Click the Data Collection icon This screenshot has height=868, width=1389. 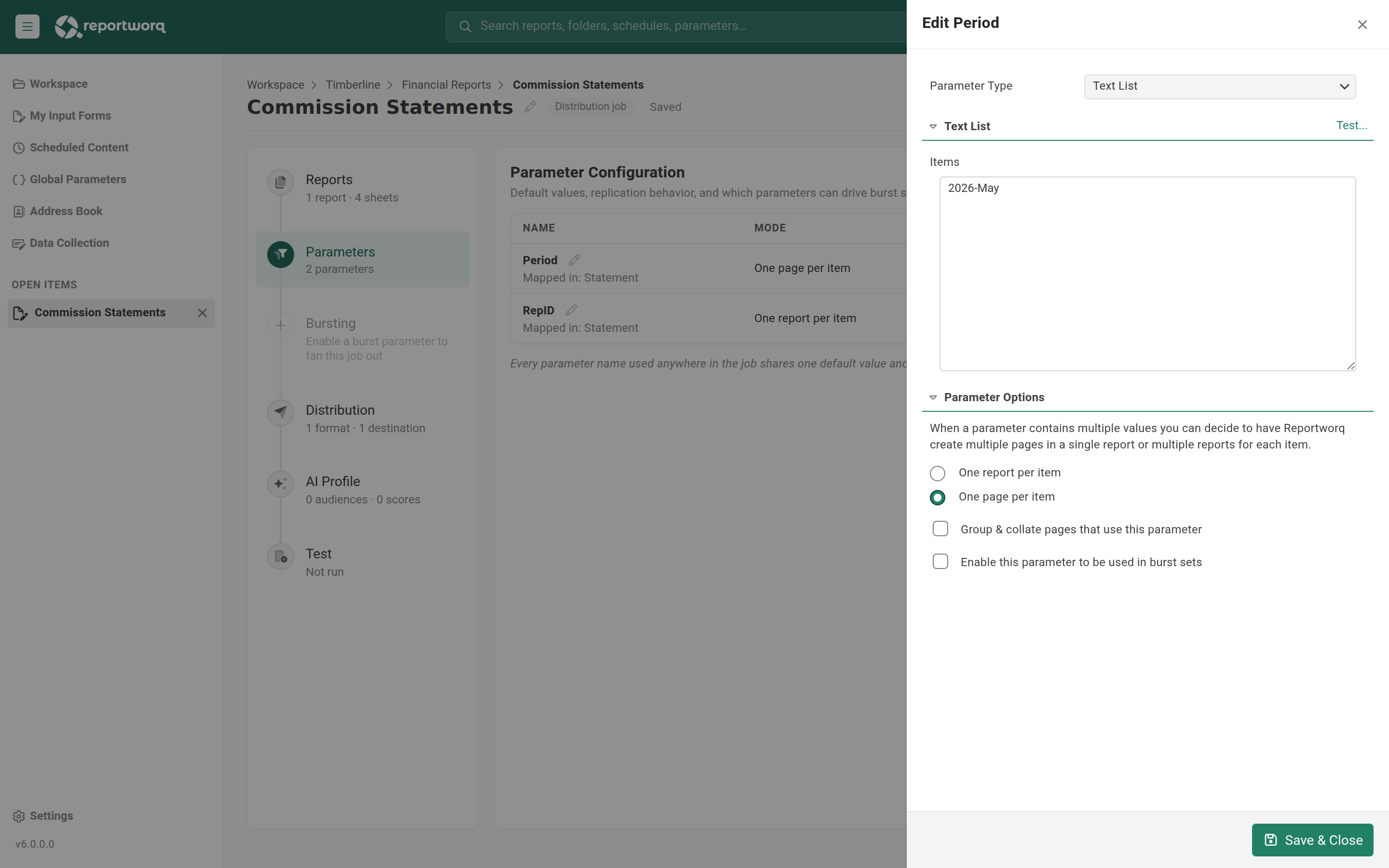point(18,244)
